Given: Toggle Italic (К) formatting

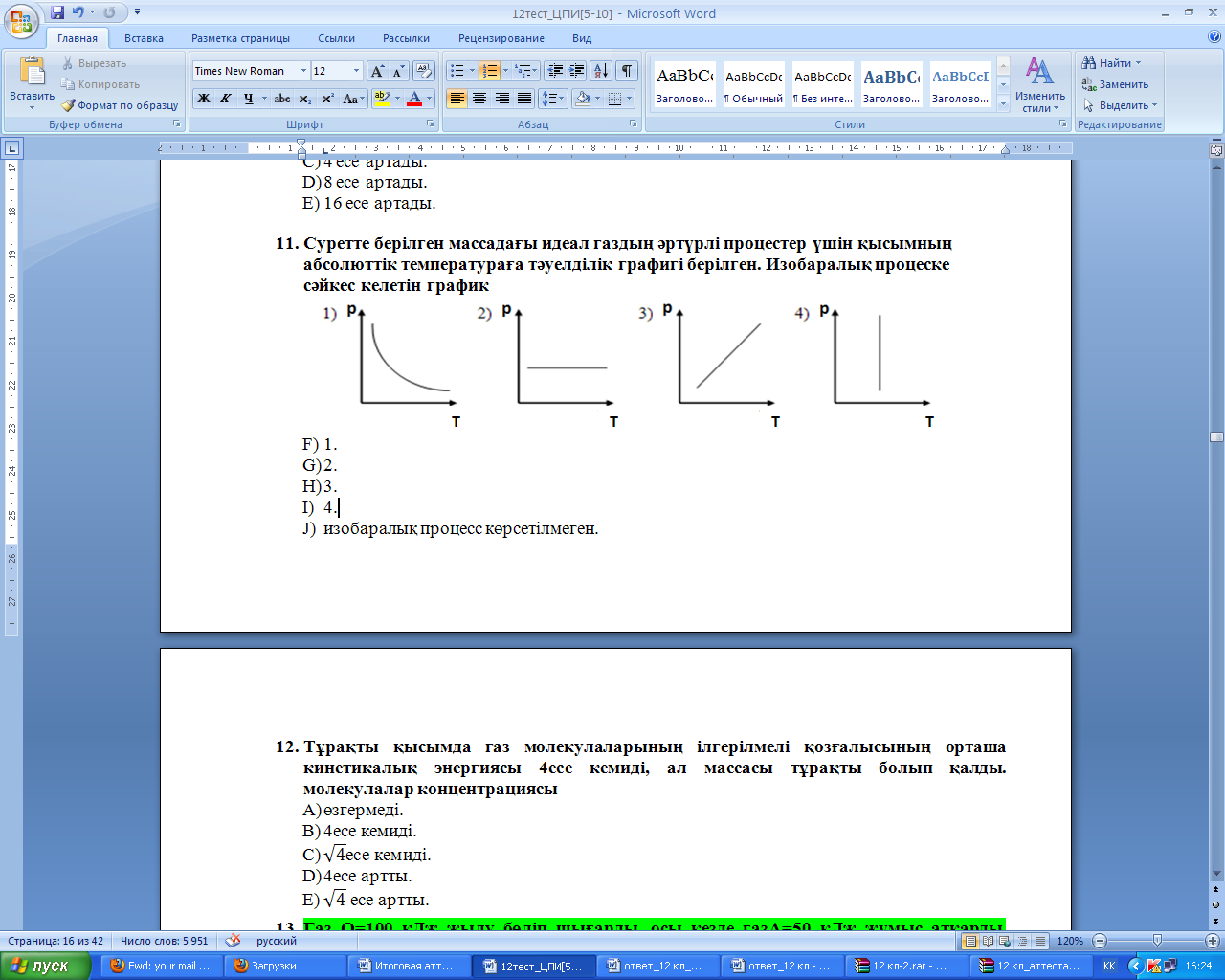Looking at the screenshot, I should click(226, 98).
